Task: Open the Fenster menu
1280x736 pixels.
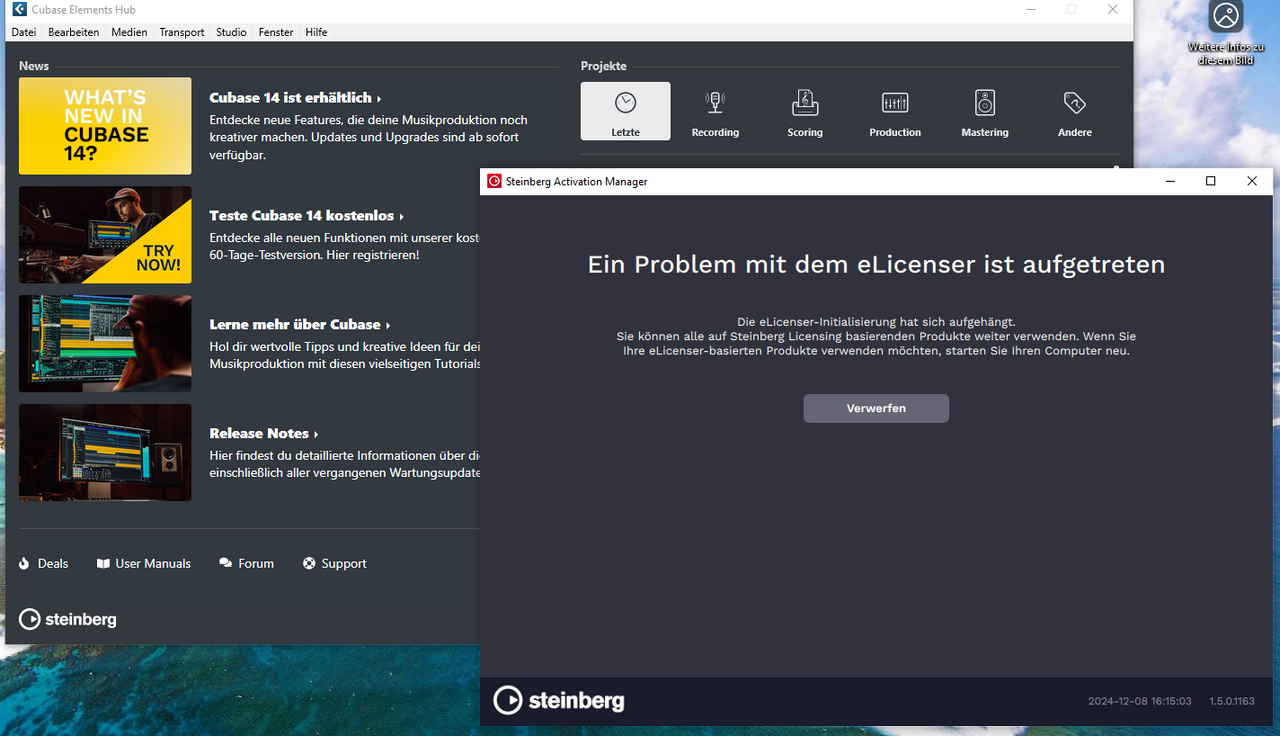Action: 276,32
